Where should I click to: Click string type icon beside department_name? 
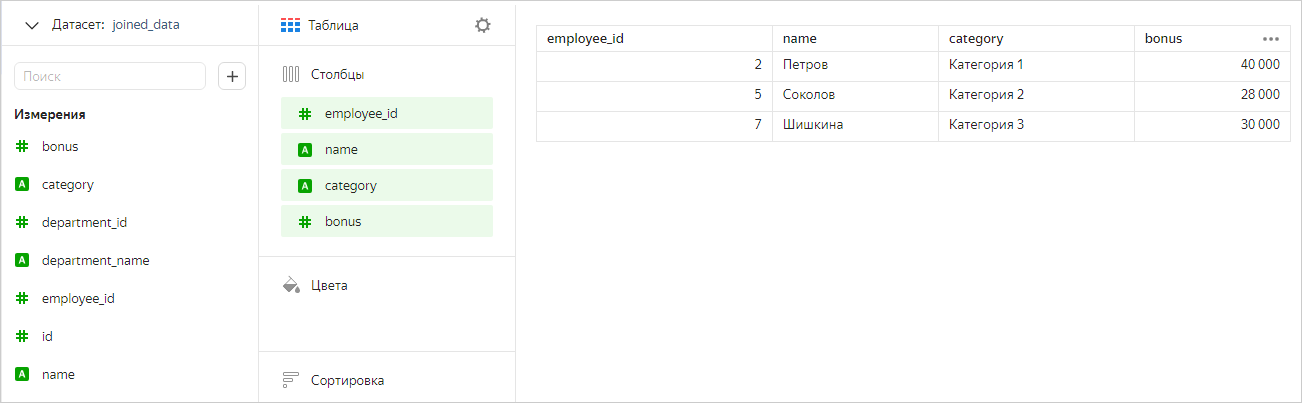[x=22, y=260]
